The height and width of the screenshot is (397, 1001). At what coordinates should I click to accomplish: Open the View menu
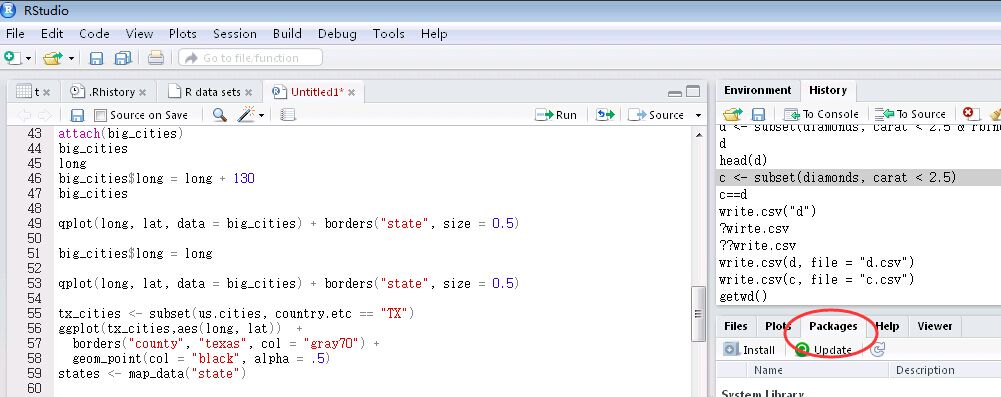pyautogui.click(x=139, y=34)
